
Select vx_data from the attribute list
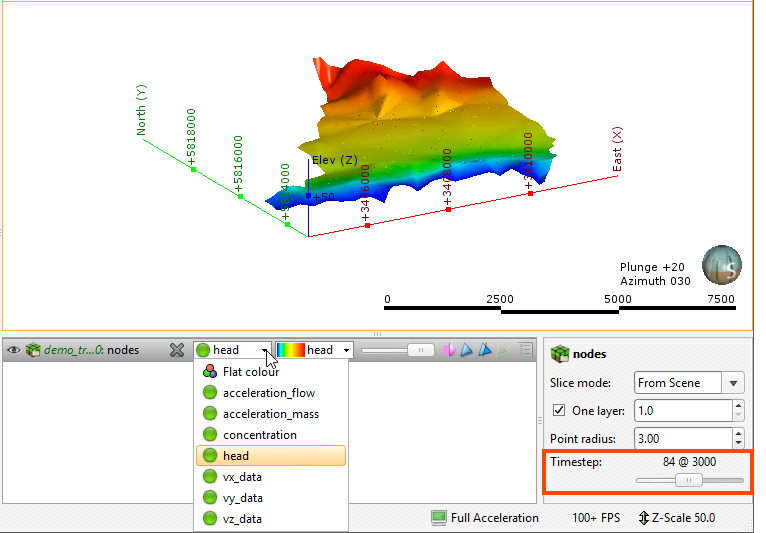242,477
